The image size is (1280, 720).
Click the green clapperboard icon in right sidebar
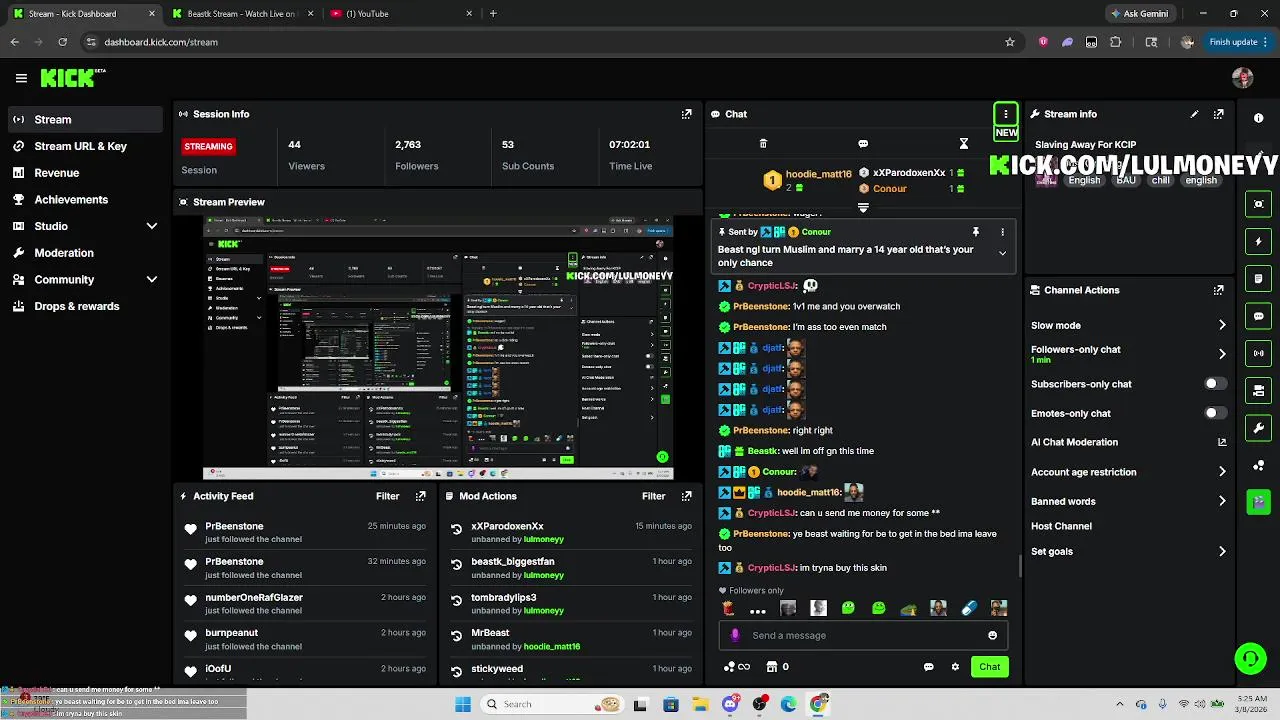pos(1259,502)
